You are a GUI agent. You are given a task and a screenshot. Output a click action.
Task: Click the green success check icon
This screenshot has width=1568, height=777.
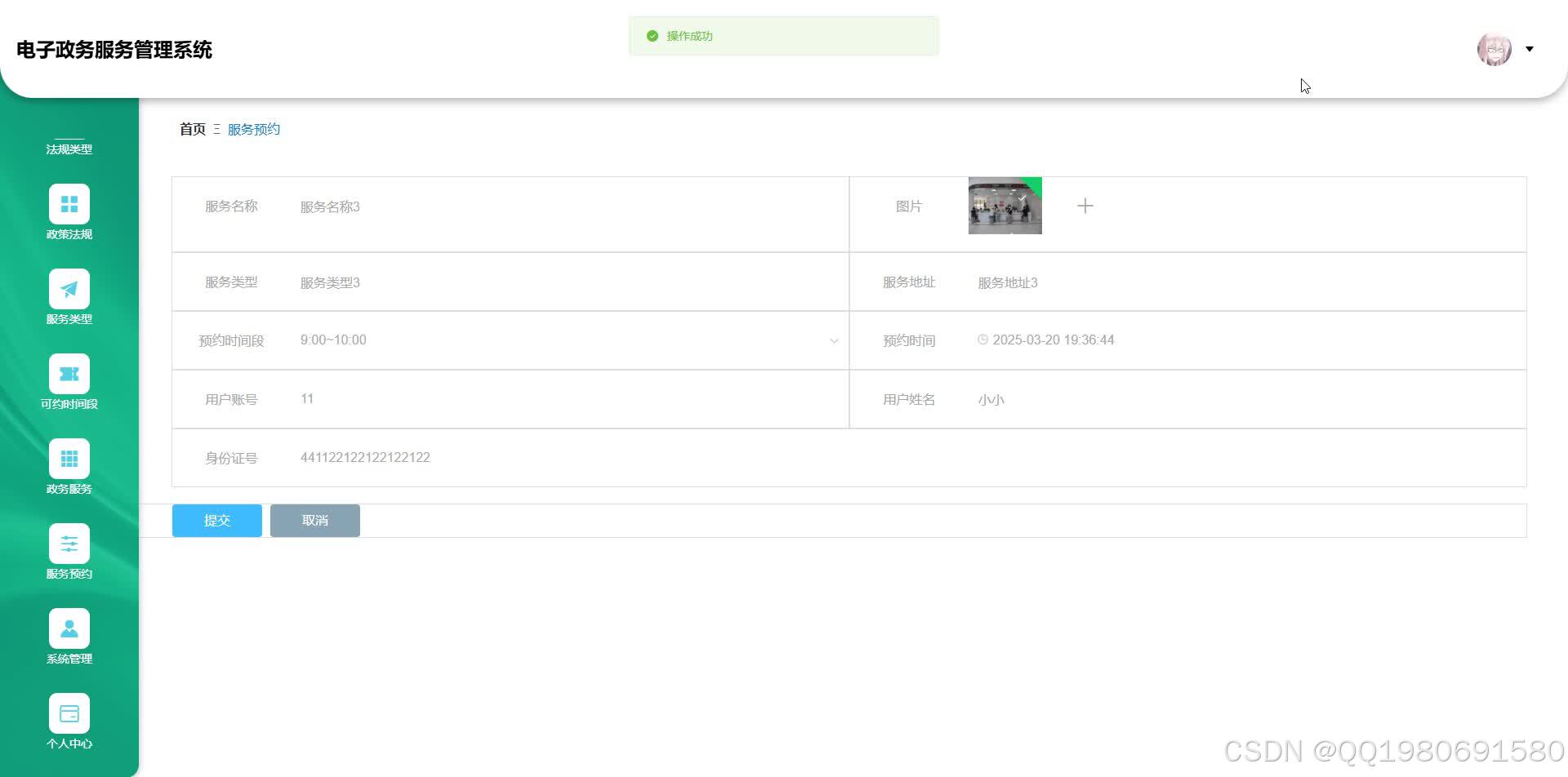(x=652, y=36)
